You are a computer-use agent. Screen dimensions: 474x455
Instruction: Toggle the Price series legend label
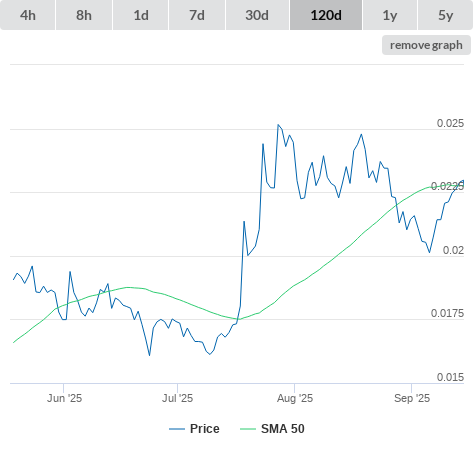pos(205,429)
